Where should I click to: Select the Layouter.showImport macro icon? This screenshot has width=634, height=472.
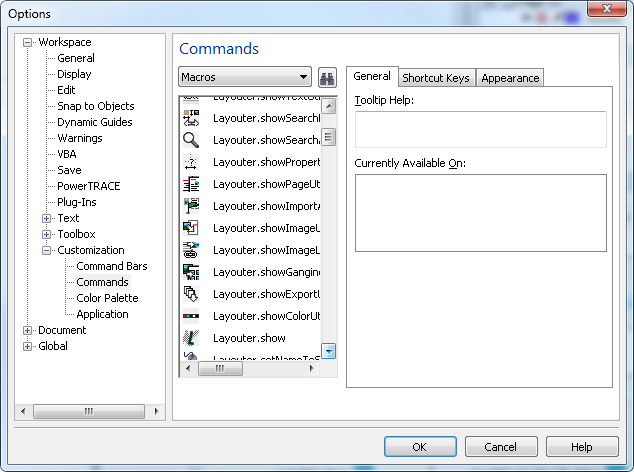point(191,206)
